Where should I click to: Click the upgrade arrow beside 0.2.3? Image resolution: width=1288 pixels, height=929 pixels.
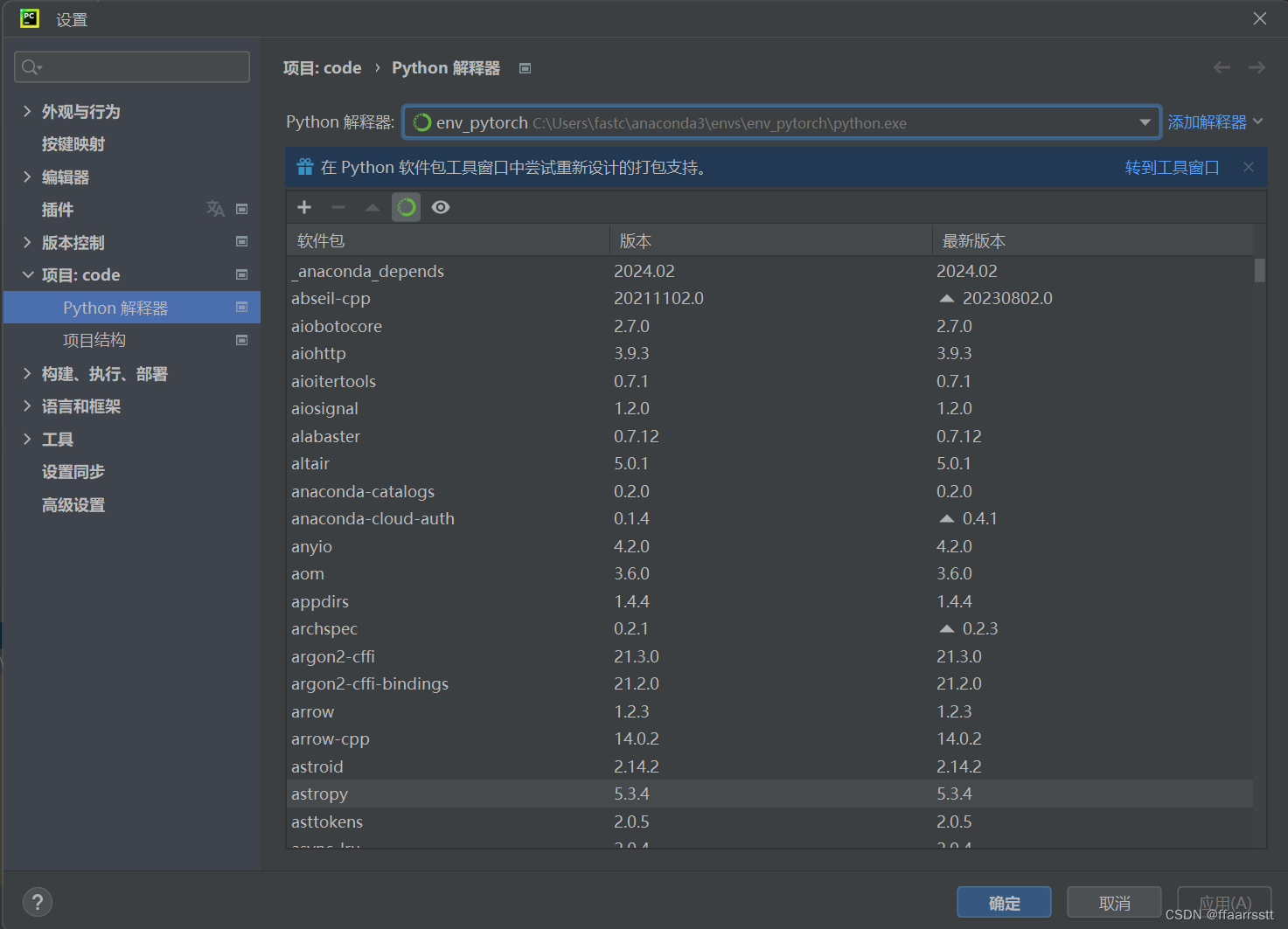[x=946, y=629]
